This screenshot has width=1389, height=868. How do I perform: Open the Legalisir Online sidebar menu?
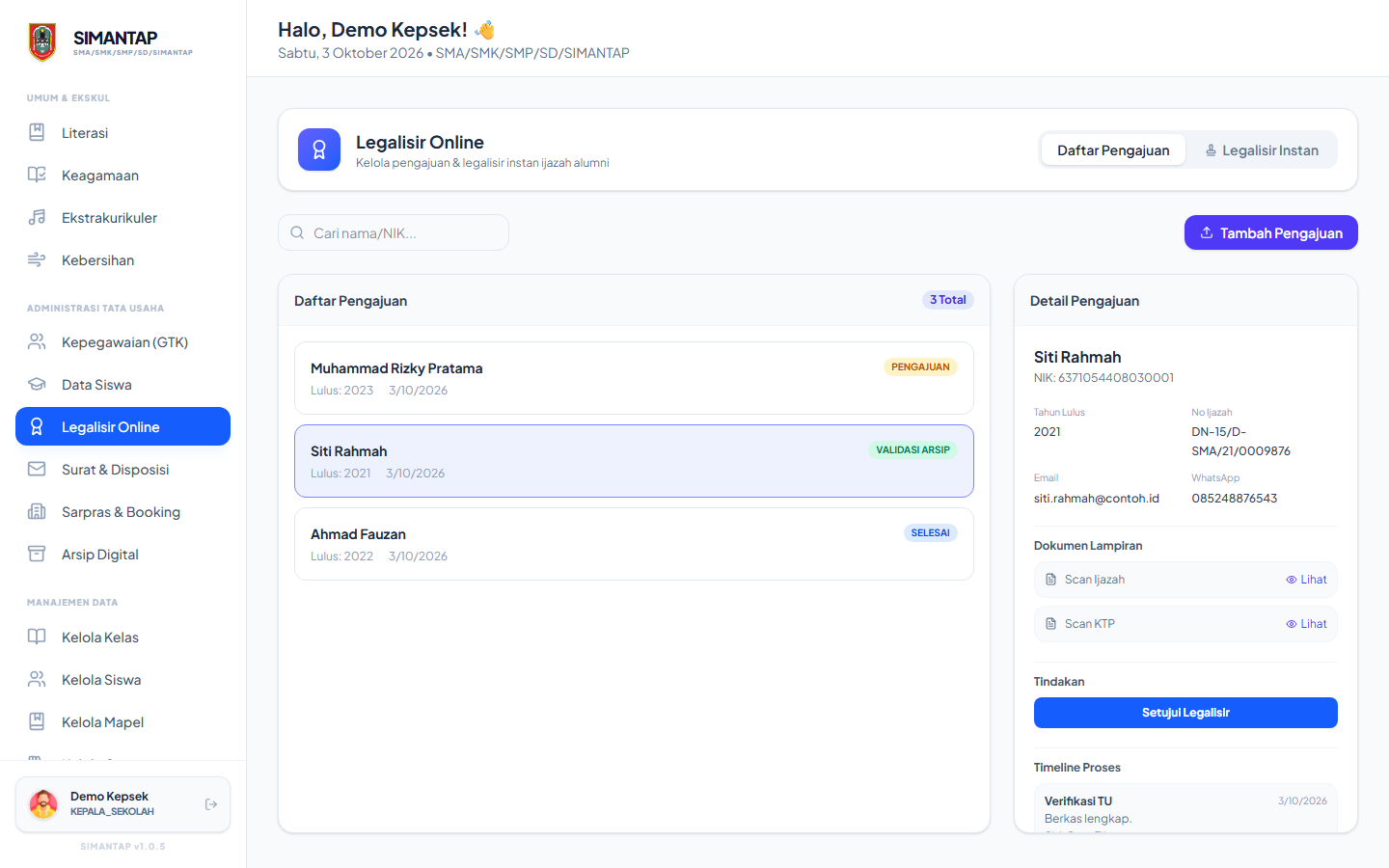123,426
